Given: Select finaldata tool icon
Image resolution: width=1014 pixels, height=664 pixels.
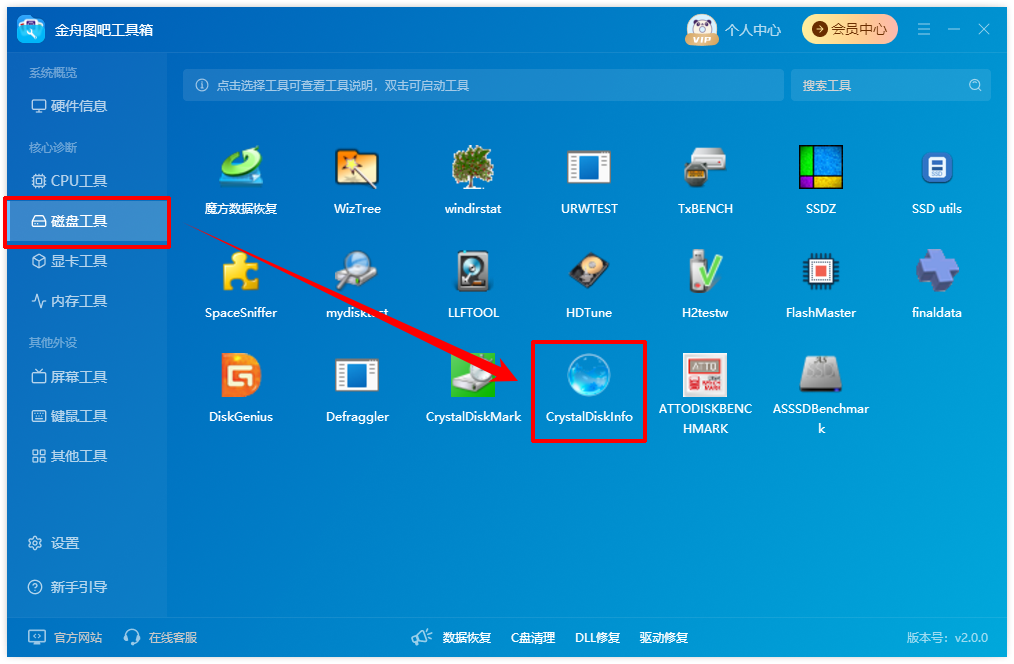Looking at the screenshot, I should (x=936, y=271).
